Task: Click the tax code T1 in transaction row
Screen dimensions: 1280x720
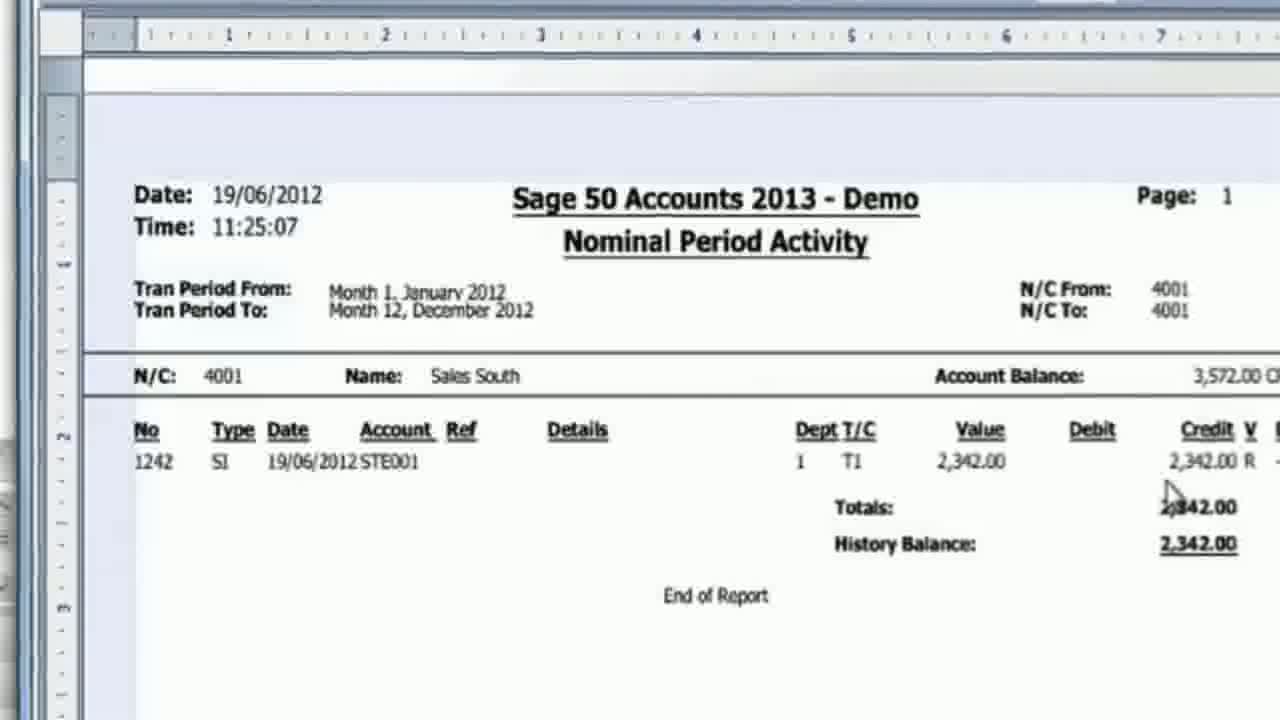Action: pos(852,462)
